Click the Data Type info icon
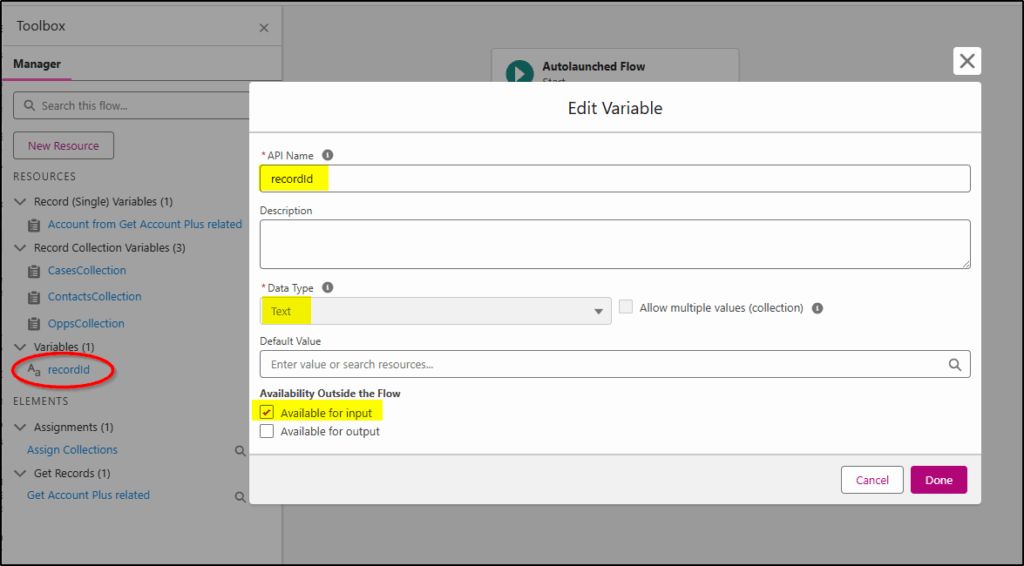The width and height of the screenshot is (1024, 566). 328,288
